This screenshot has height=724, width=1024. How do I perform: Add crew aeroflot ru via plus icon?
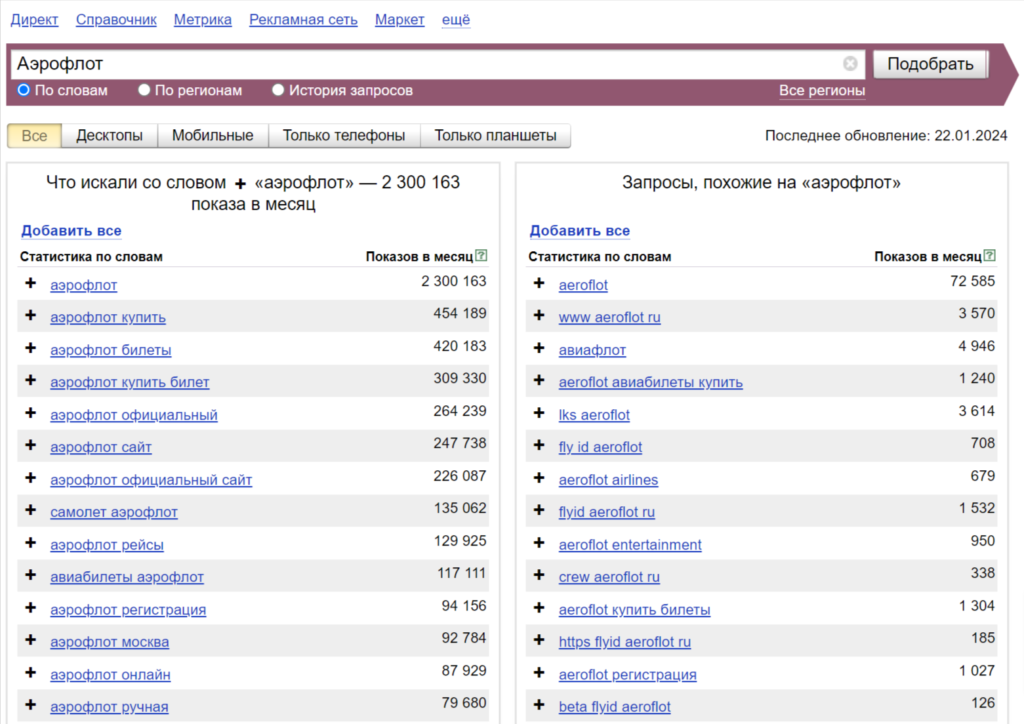(x=539, y=575)
